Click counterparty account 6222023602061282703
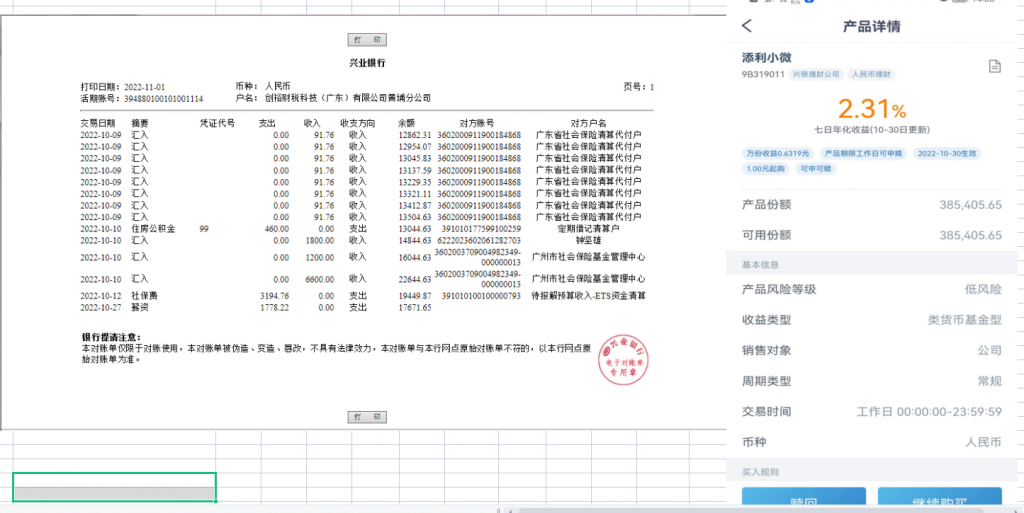Viewport: 1024px width, 513px height. coord(479,240)
